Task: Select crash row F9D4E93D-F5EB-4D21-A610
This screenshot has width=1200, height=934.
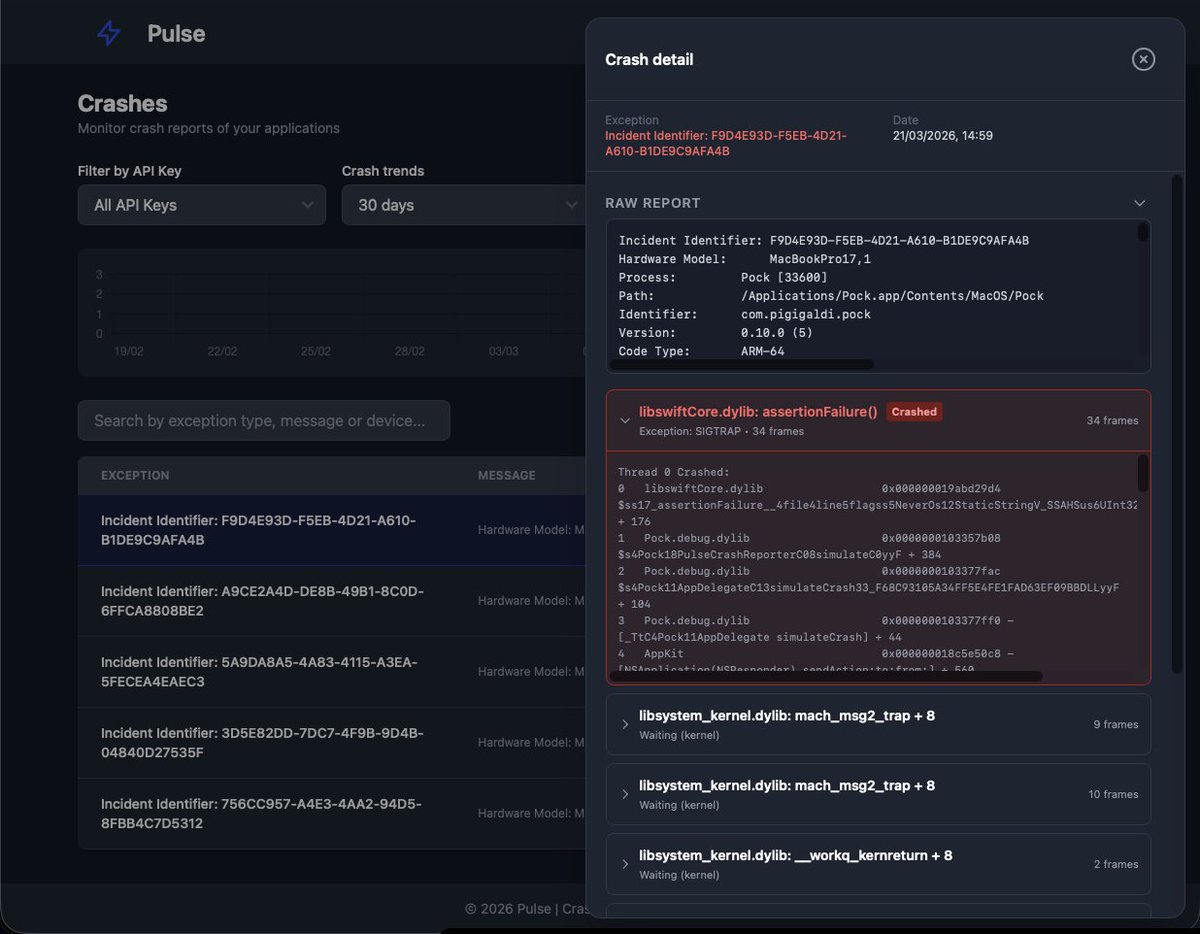Action: 332,530
